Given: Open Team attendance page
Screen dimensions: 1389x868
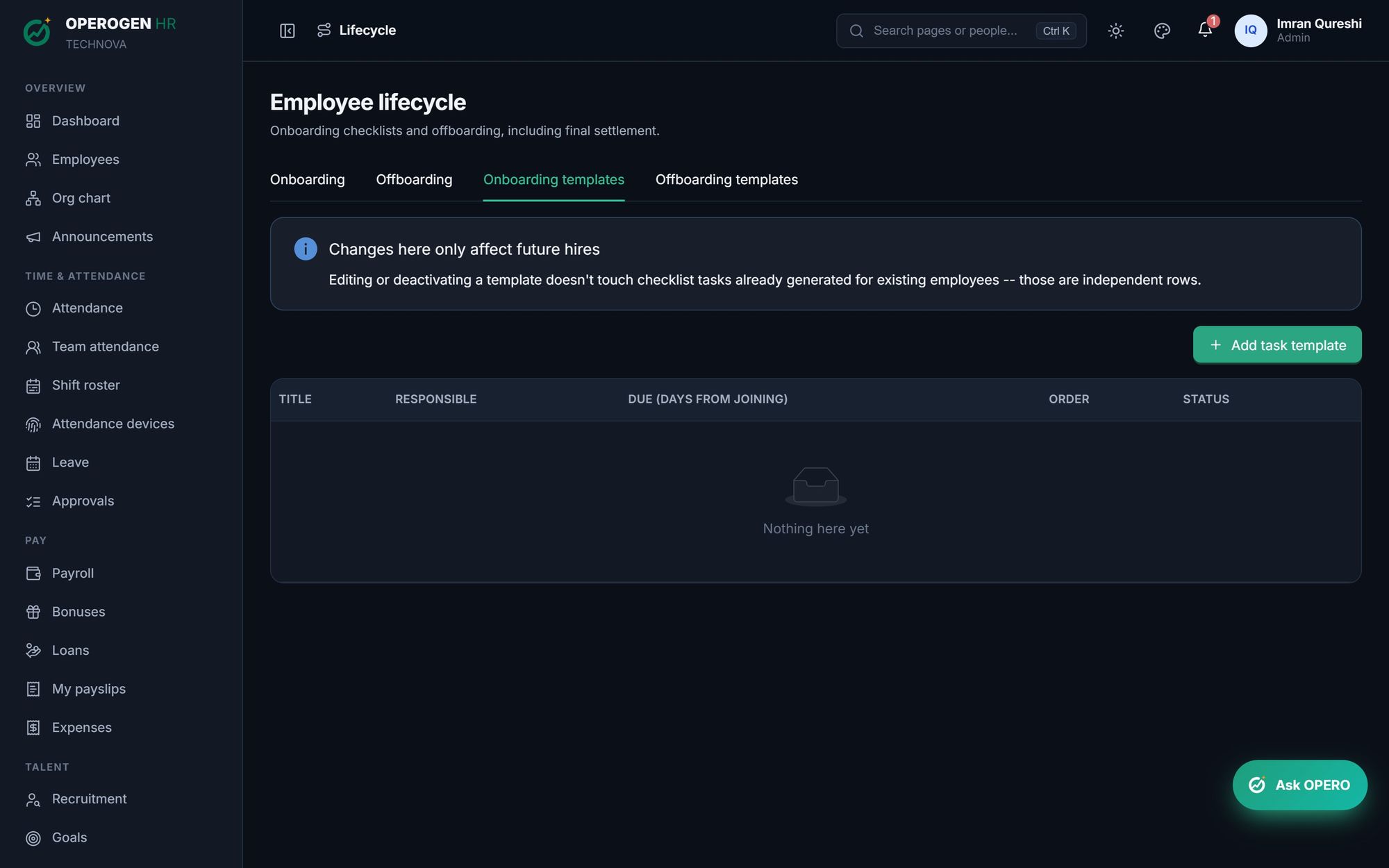Looking at the screenshot, I should point(121,347).
